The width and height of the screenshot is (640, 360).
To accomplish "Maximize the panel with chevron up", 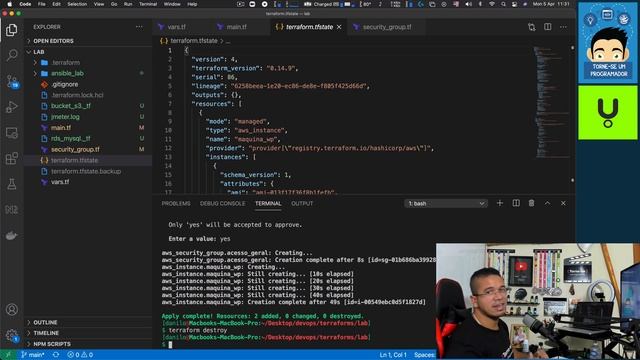I will pyautogui.click(x=547, y=203).
